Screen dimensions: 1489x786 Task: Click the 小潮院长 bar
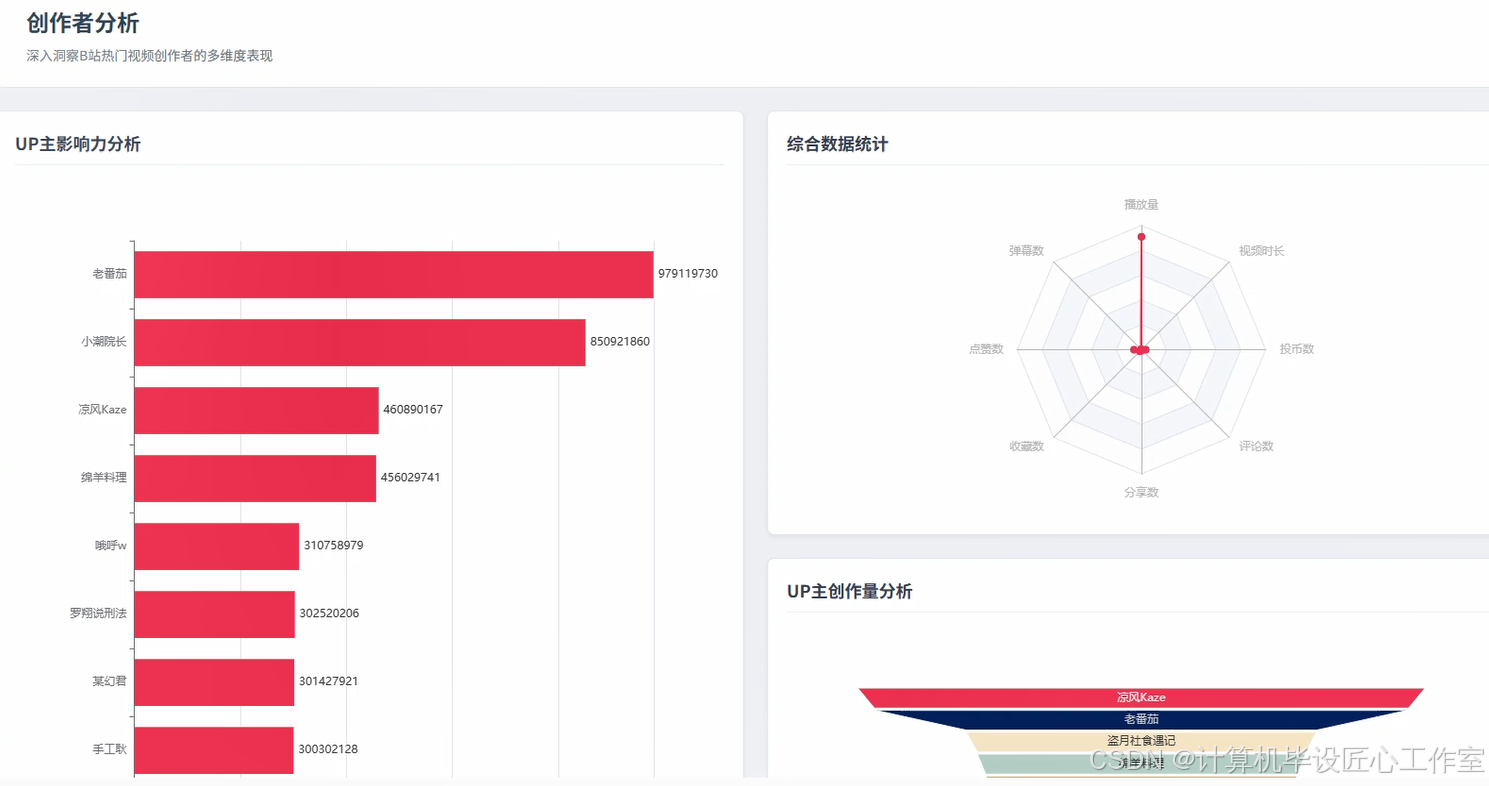click(360, 342)
